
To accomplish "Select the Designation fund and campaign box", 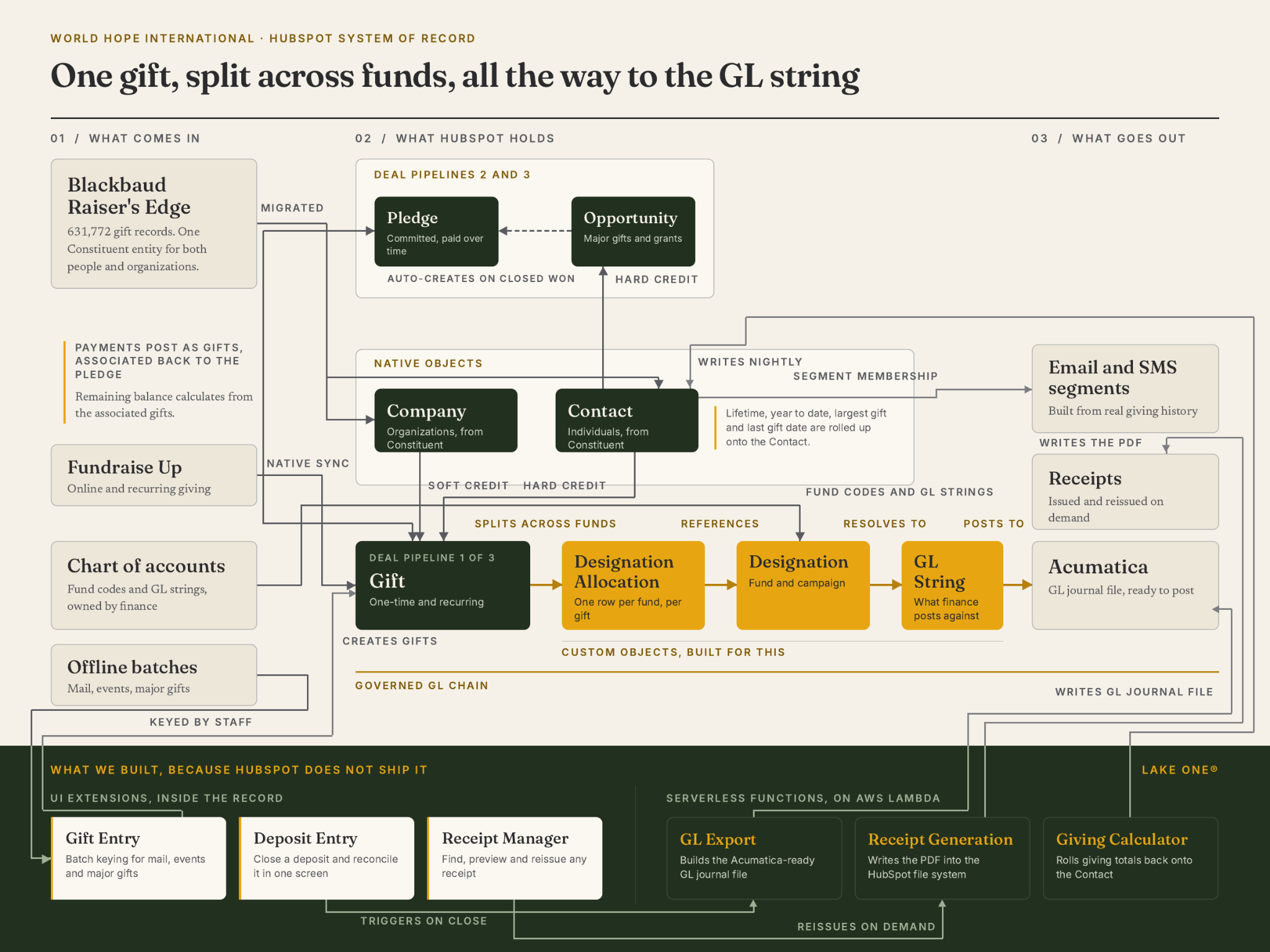I will point(803,585).
